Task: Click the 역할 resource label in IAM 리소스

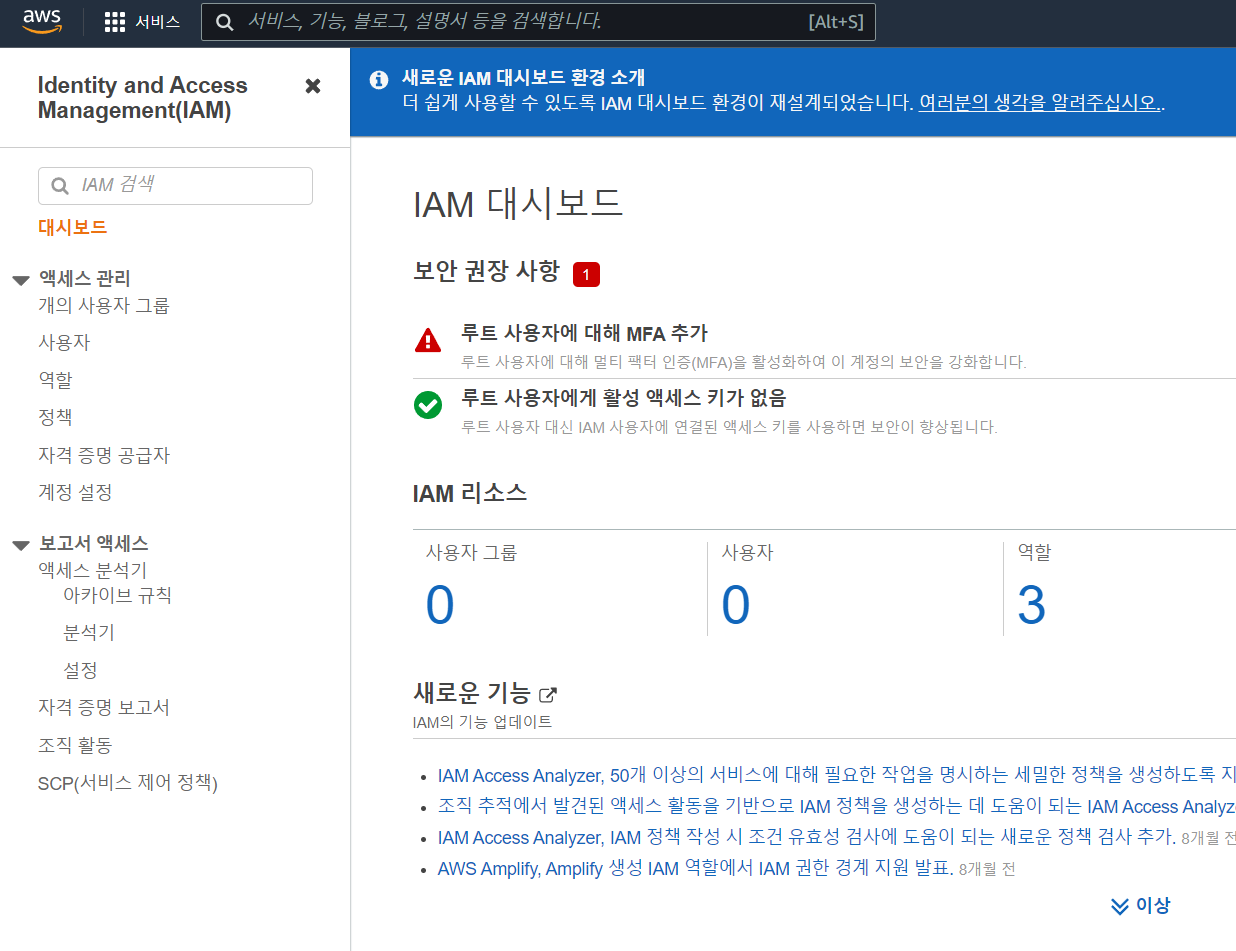Action: click(x=1035, y=552)
